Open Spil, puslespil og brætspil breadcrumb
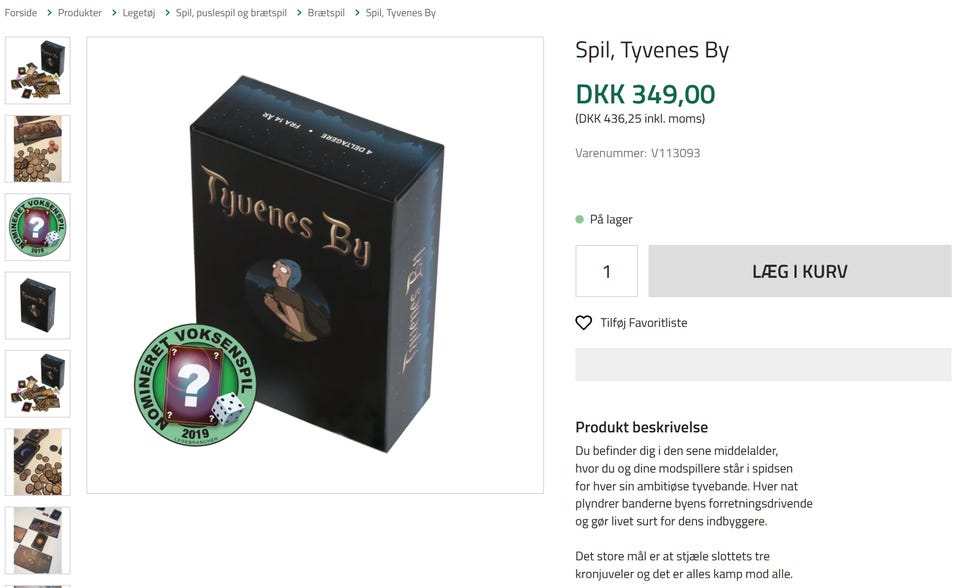The width and height of the screenshot is (960, 588). [x=231, y=13]
